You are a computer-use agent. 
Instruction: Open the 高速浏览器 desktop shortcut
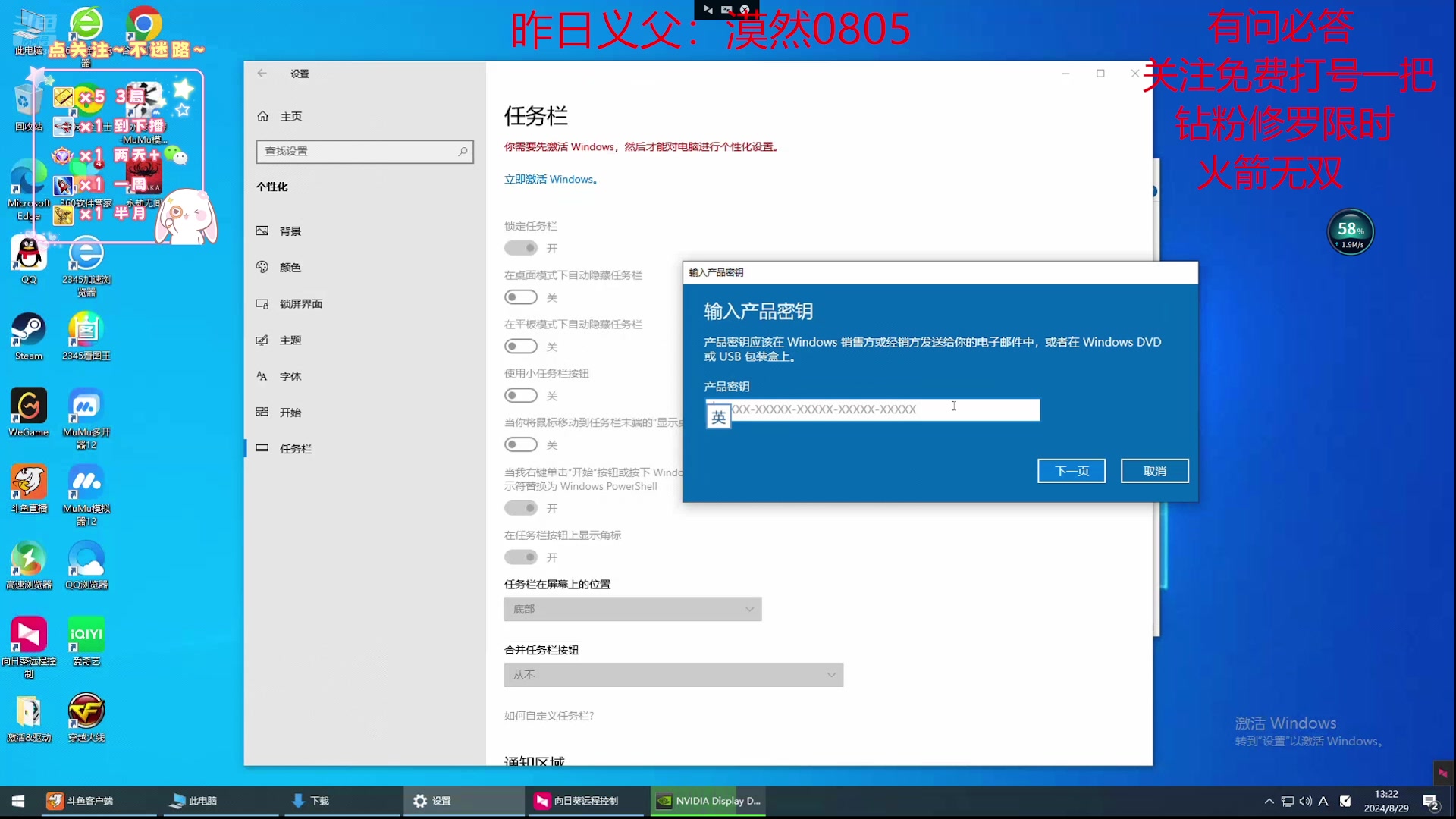click(x=29, y=565)
